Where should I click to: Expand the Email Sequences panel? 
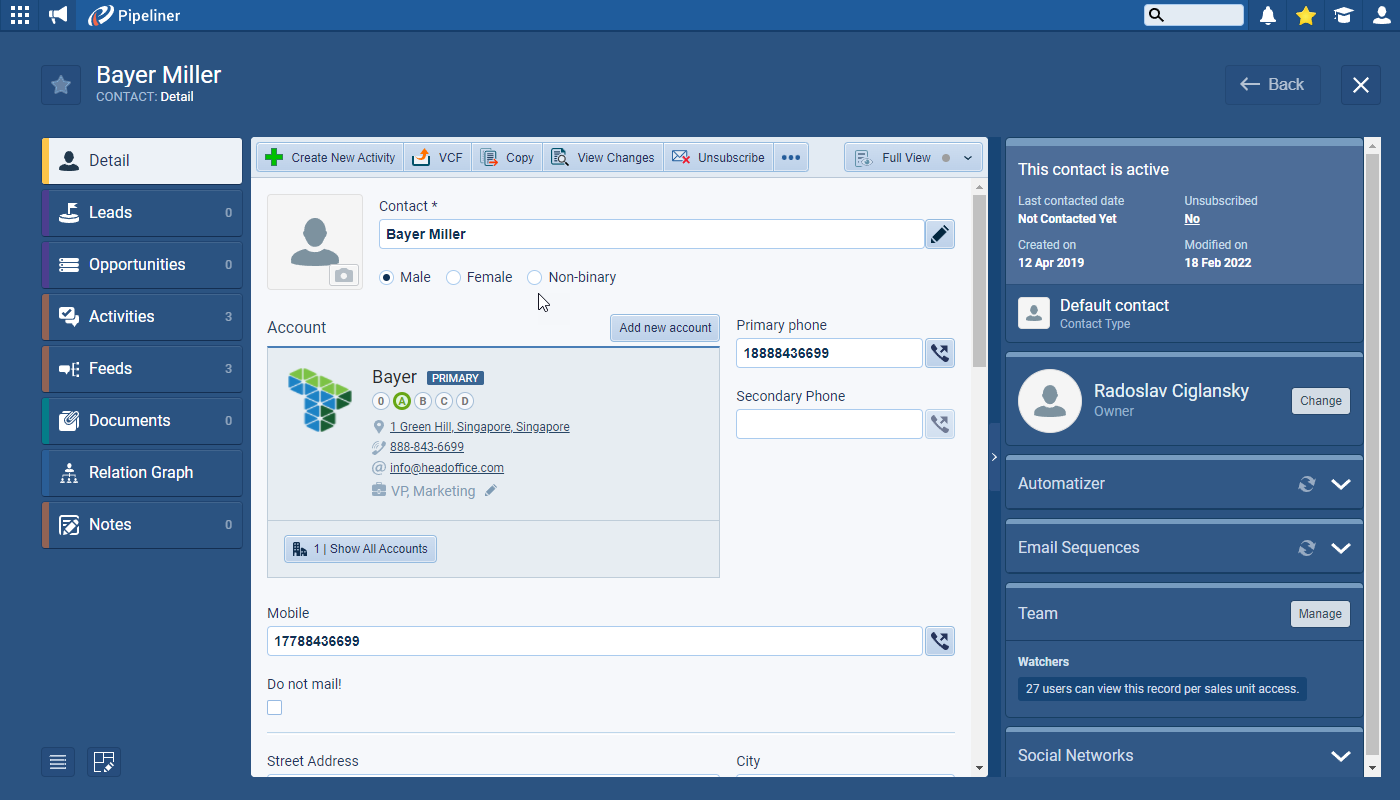click(x=1340, y=548)
